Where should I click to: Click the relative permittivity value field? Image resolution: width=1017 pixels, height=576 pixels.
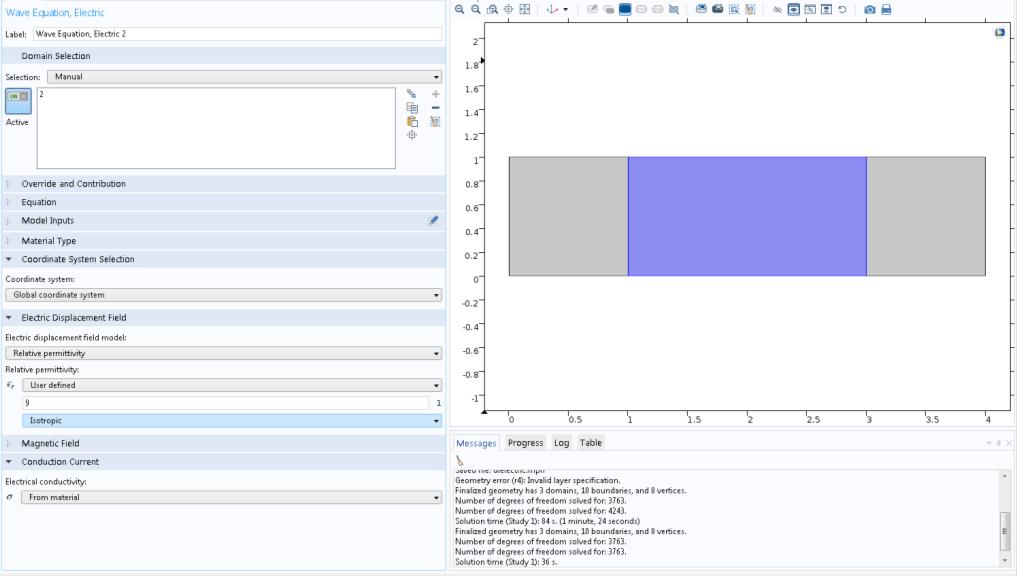point(226,403)
